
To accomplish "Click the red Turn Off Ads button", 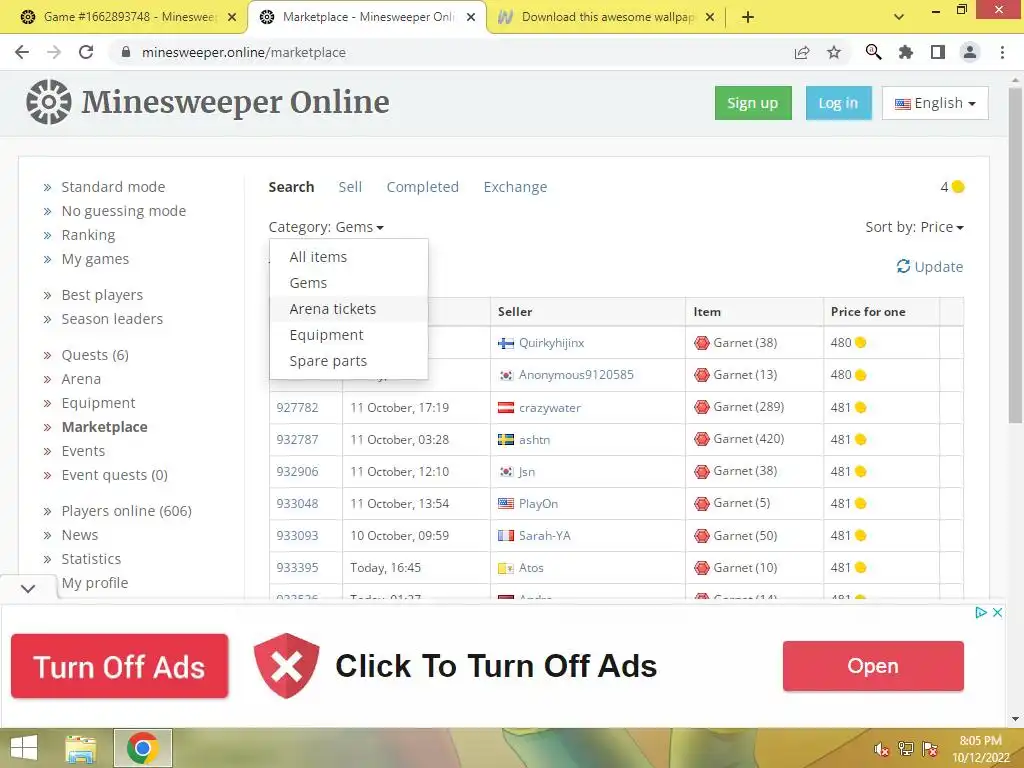I will (x=120, y=666).
